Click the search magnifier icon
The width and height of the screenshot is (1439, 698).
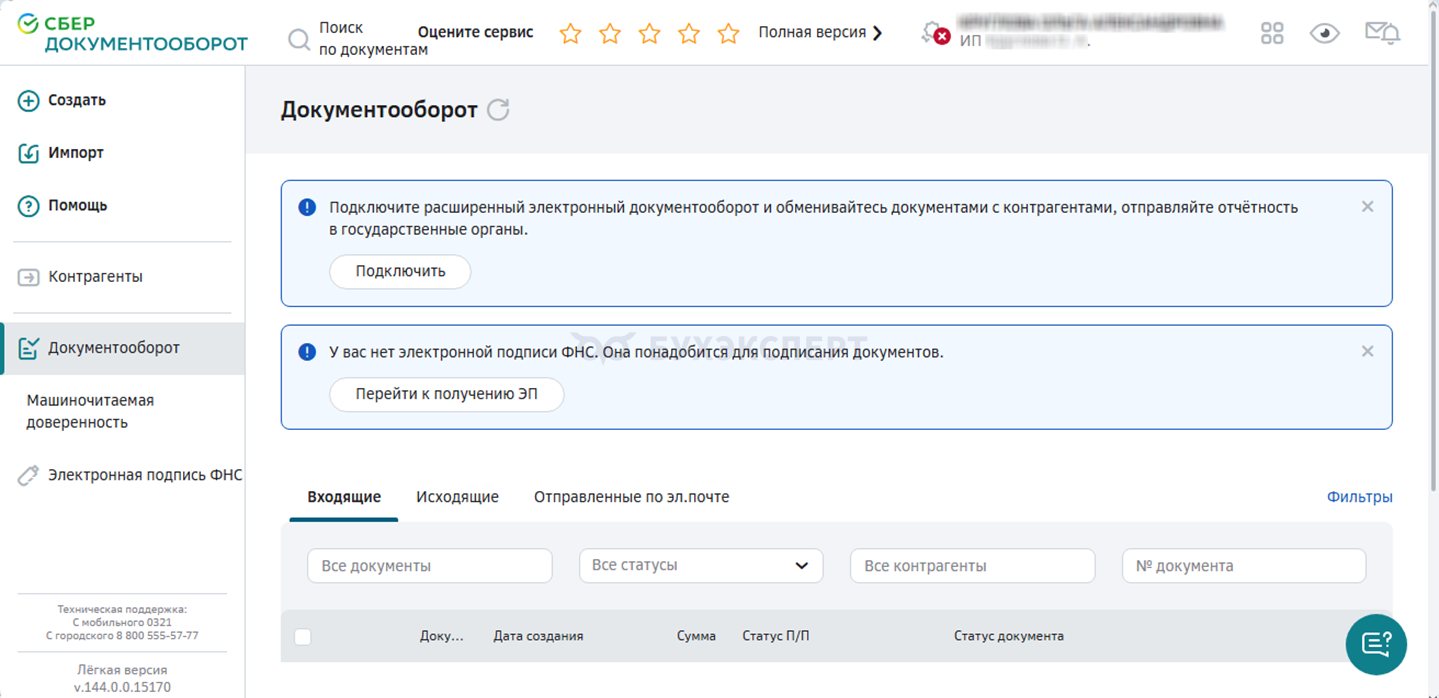coord(299,40)
